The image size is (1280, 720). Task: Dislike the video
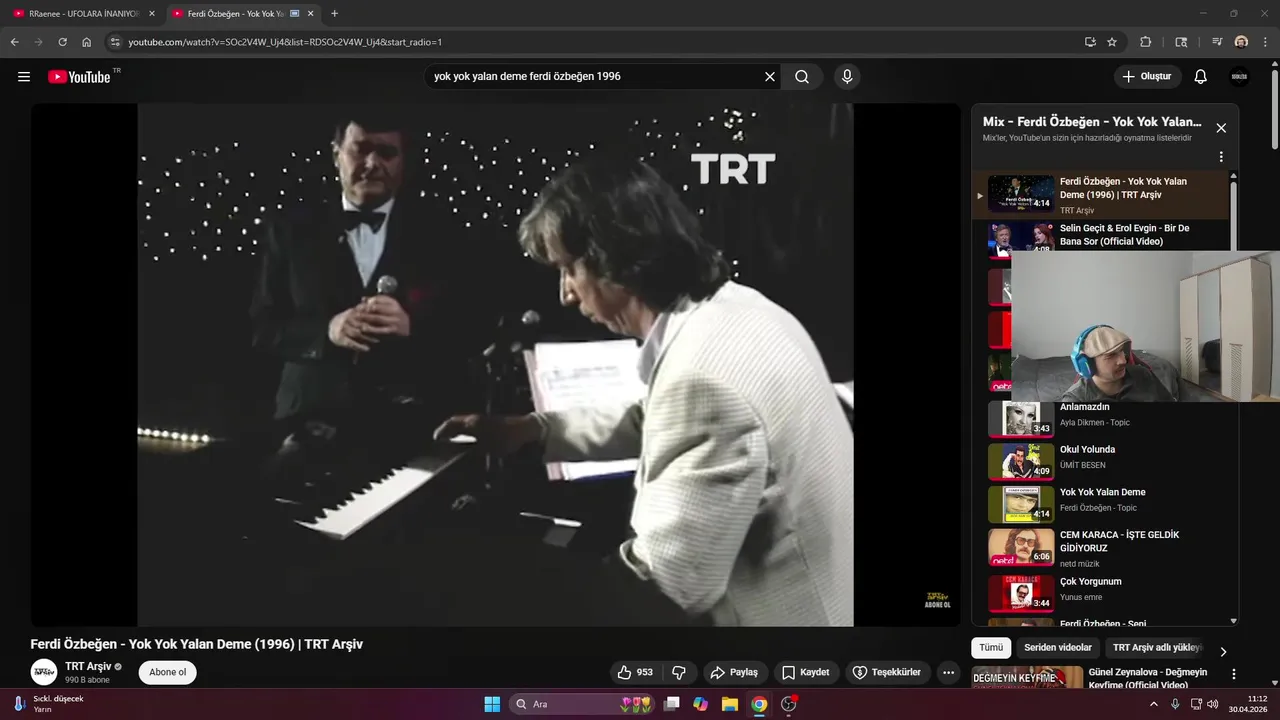(x=679, y=672)
